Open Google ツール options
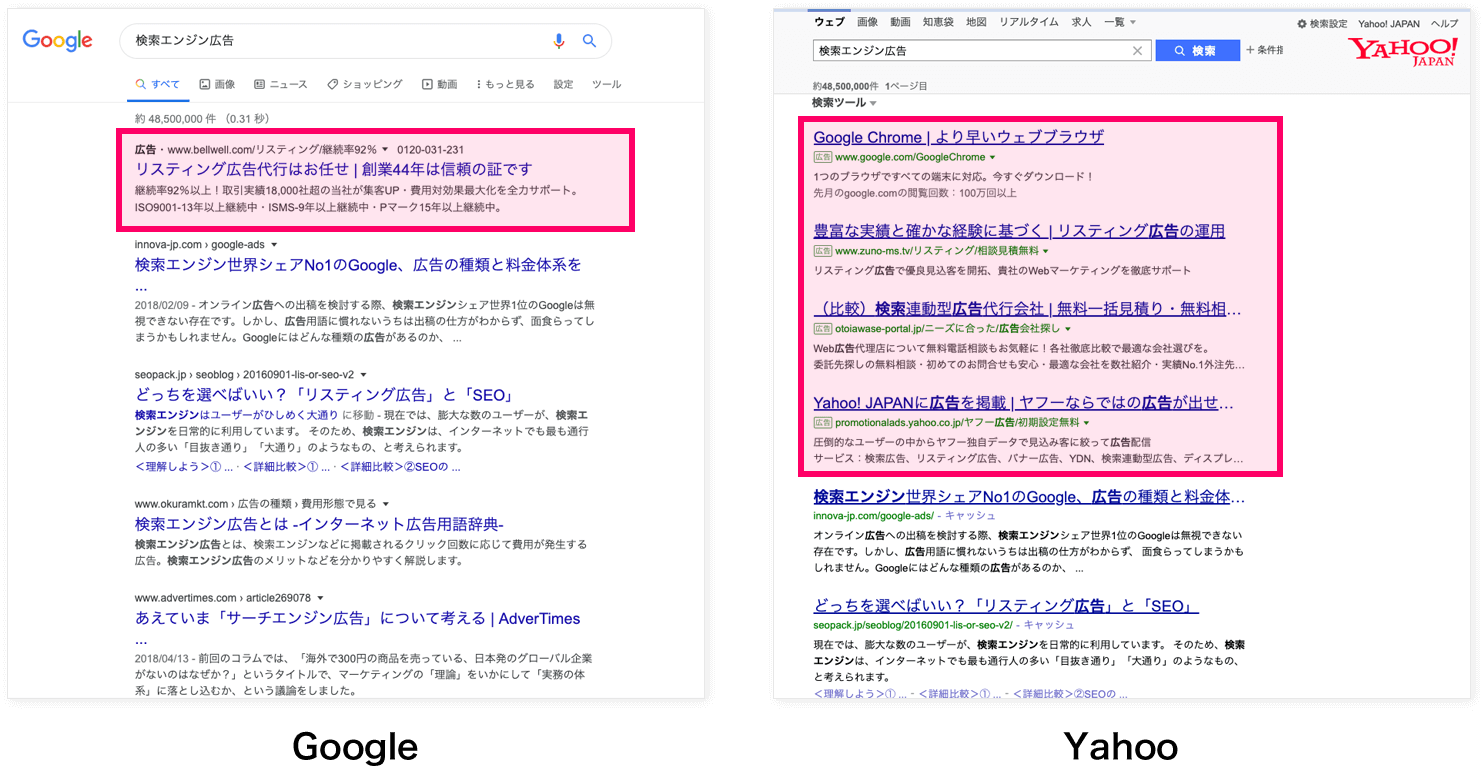Viewport: 1484px width, 766px height. point(606,84)
